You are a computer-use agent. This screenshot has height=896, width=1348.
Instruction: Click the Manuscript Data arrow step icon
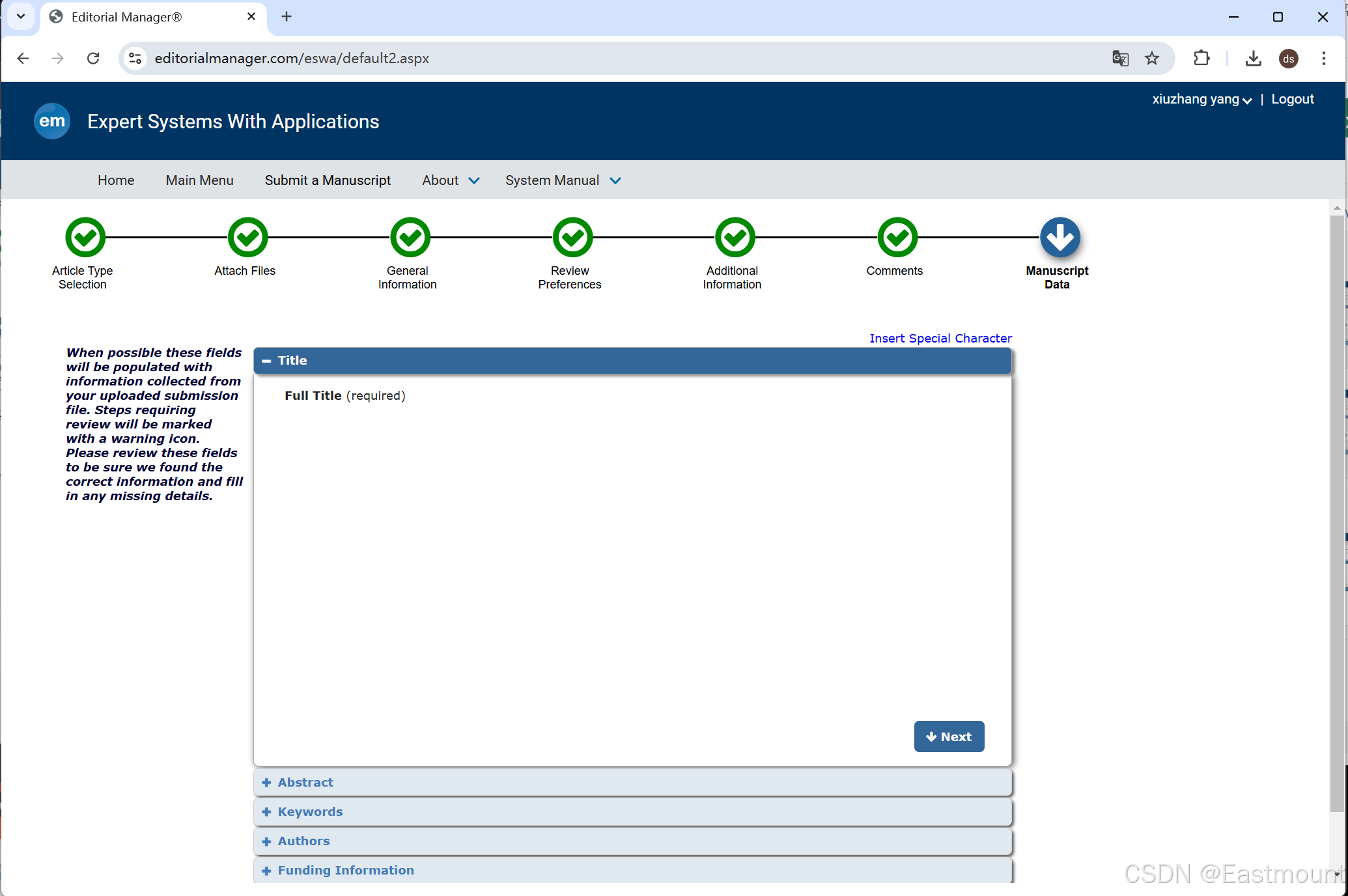click(1060, 238)
